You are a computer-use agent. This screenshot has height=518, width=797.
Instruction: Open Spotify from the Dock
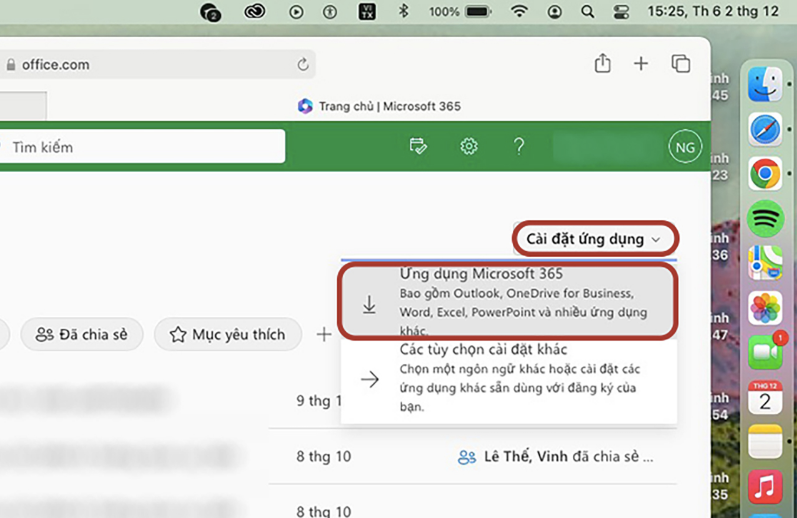[765, 218]
